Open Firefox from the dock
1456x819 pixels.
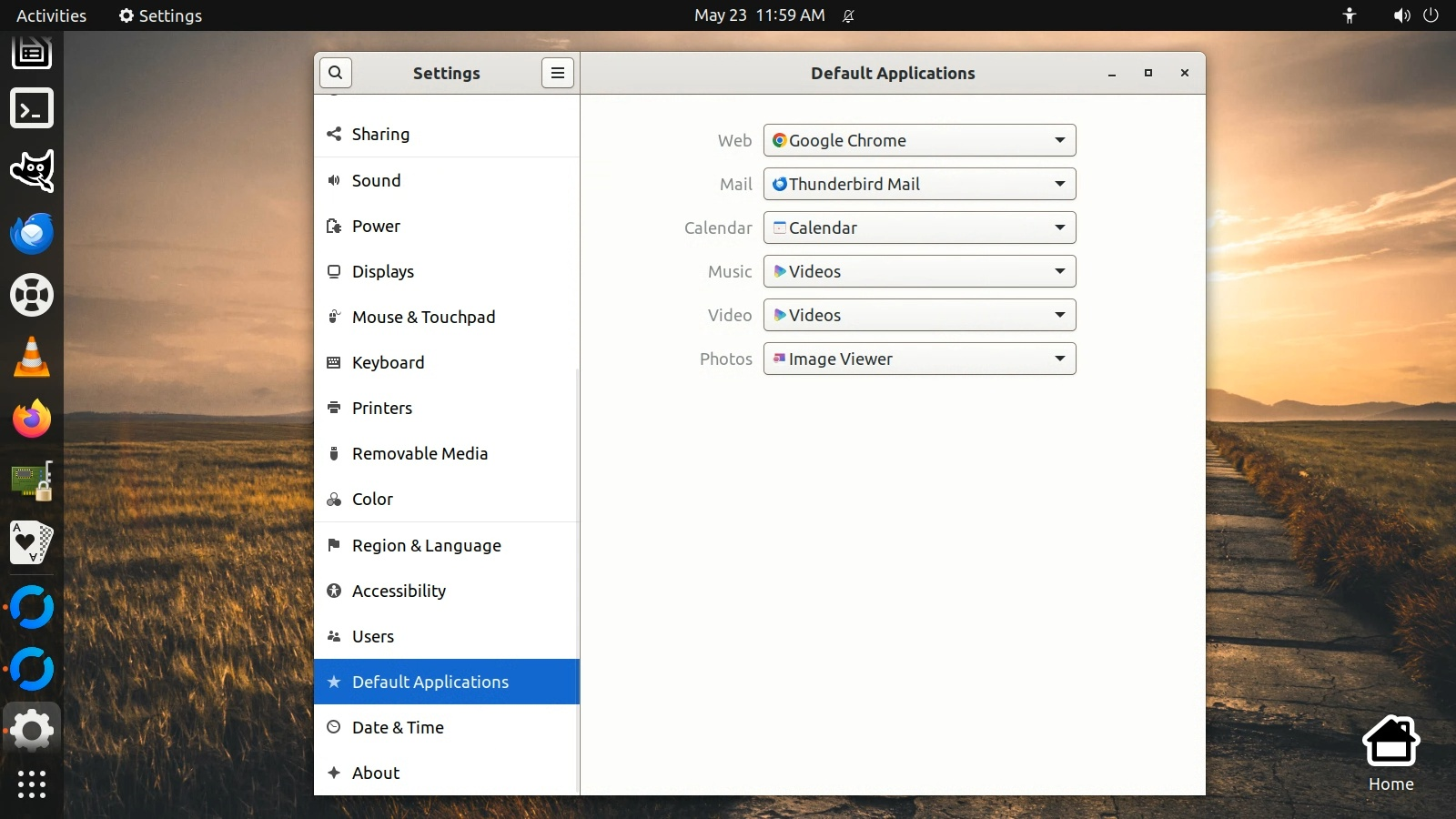point(32,419)
